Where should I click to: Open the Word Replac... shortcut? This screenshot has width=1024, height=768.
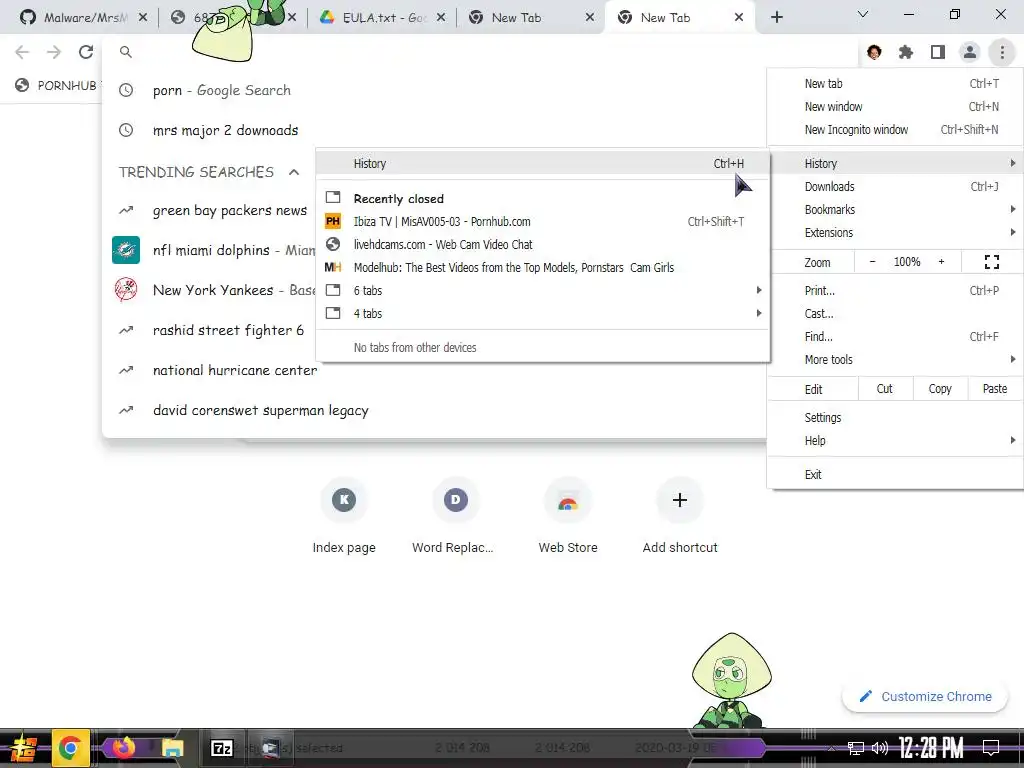455,517
